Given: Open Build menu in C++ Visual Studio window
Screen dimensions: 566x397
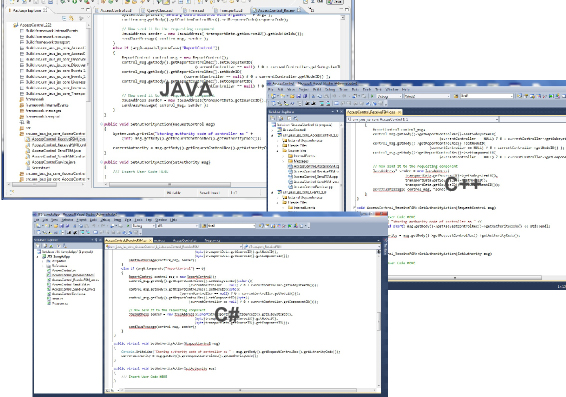Looking at the screenshot, I should [x=317, y=89].
